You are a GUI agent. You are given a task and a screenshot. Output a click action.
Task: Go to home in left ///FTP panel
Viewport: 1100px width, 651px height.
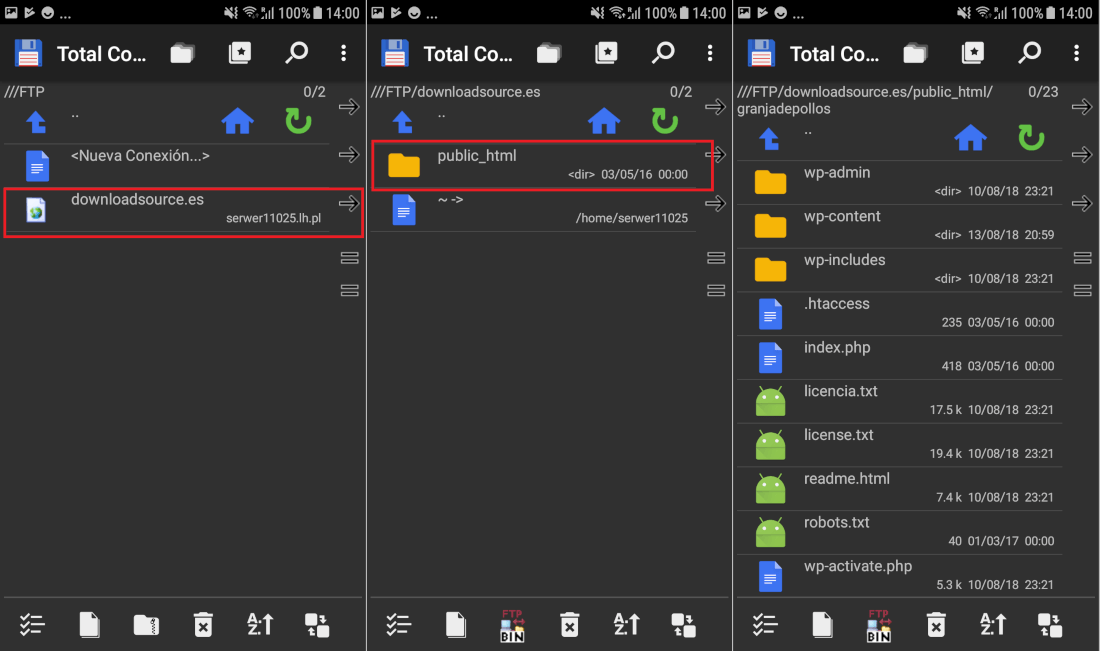(x=238, y=121)
